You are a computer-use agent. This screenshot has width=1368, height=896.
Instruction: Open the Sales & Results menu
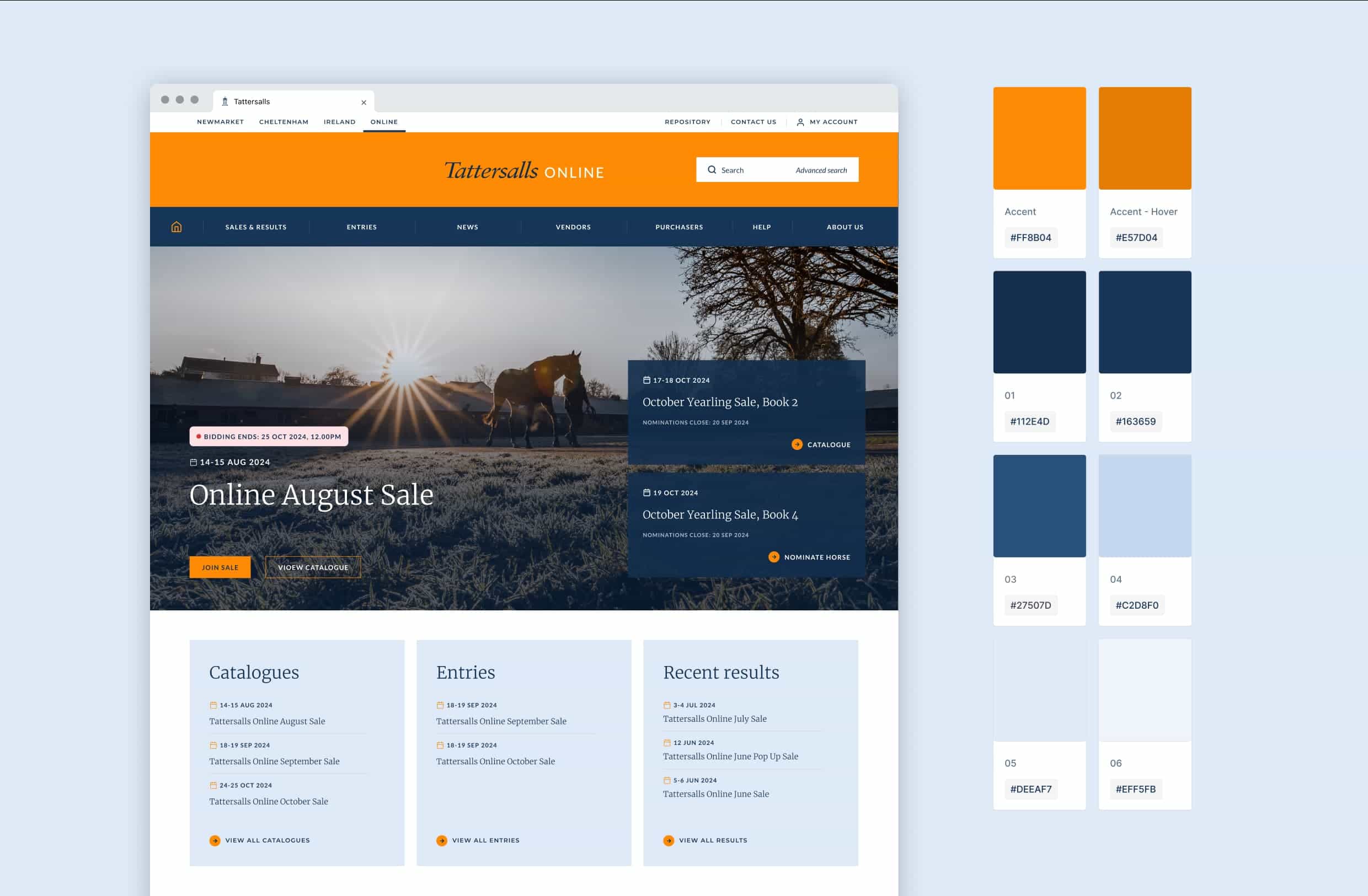256,227
